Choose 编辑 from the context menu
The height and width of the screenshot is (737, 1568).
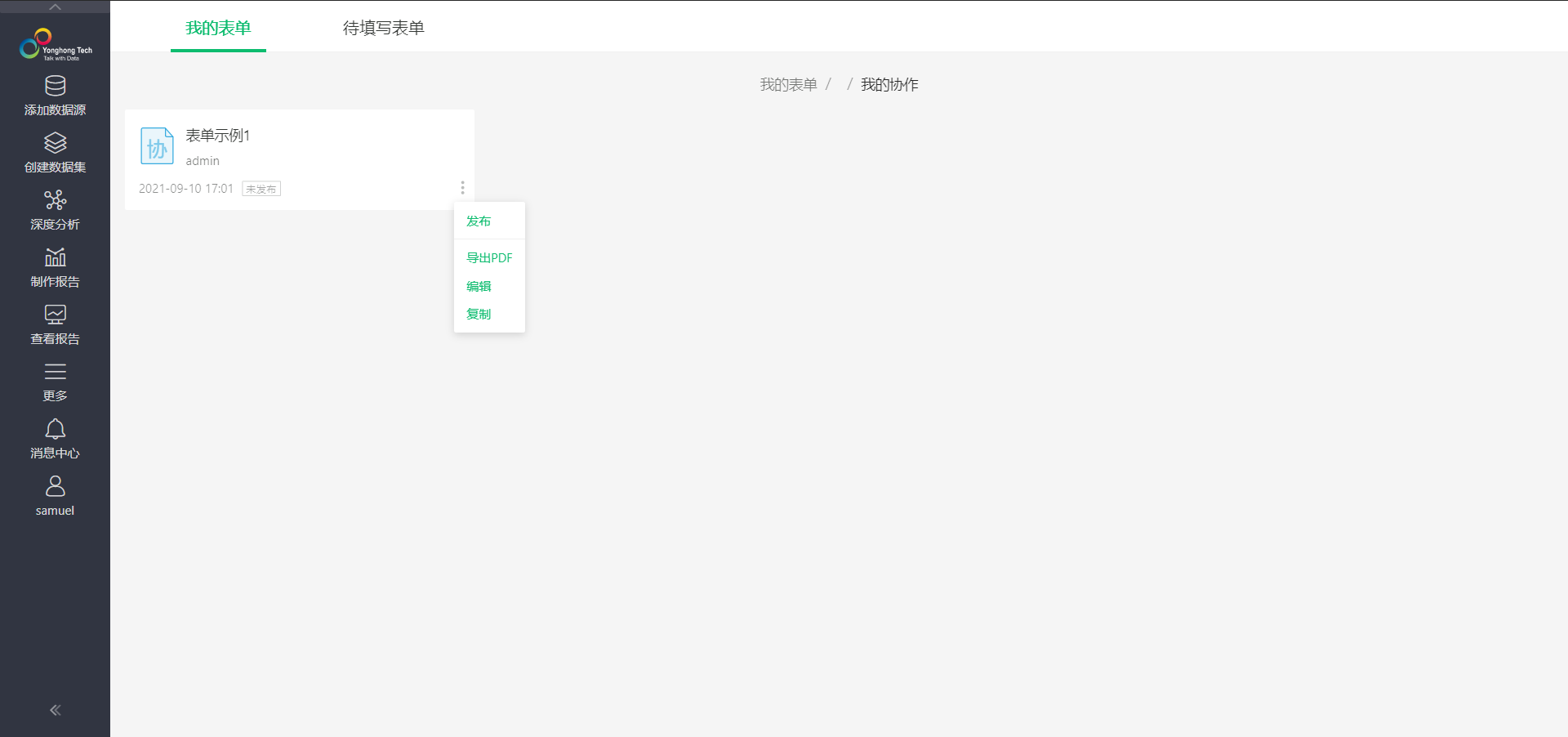479,286
